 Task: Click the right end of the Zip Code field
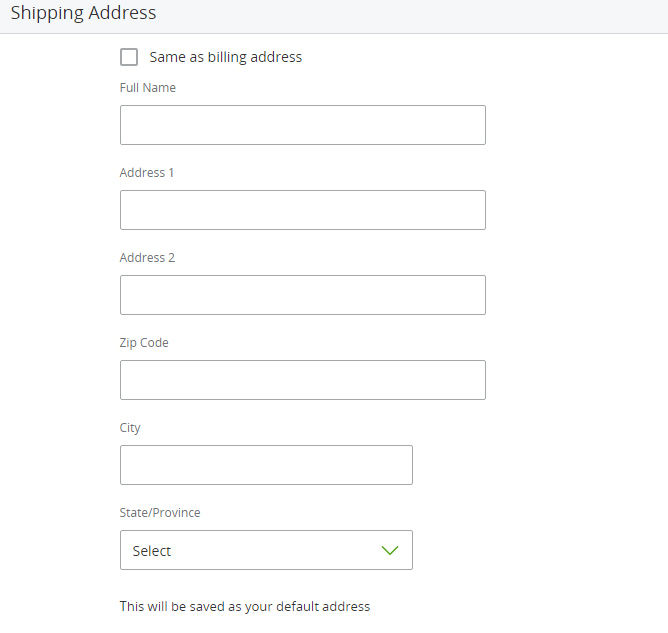pyautogui.click(x=470, y=380)
